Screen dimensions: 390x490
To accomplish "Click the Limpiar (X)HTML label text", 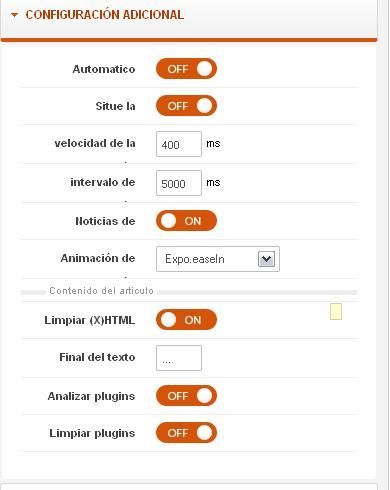I will 90,320.
